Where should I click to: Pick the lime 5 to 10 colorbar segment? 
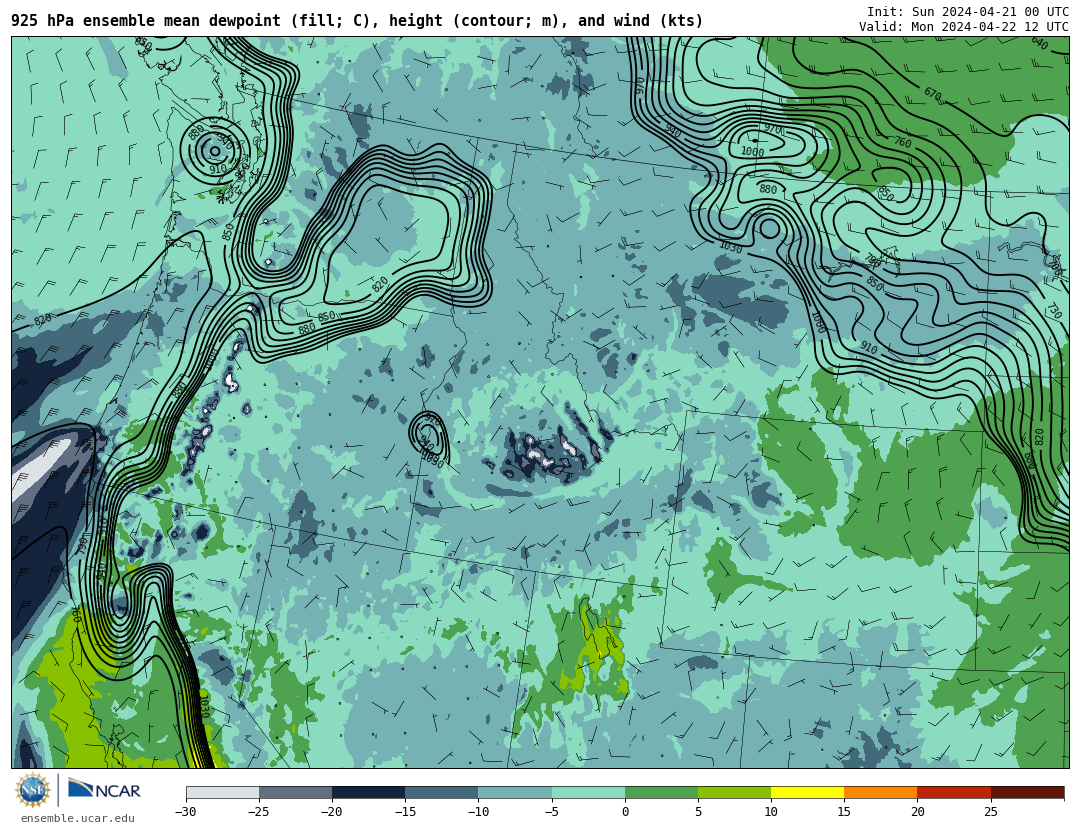(734, 792)
